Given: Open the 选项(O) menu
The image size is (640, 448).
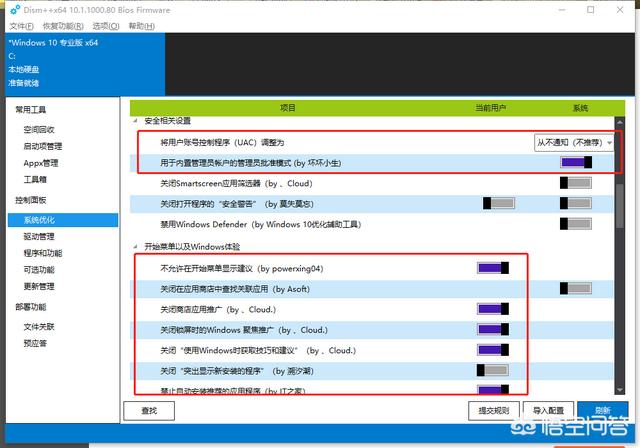Looking at the screenshot, I should coord(106,26).
